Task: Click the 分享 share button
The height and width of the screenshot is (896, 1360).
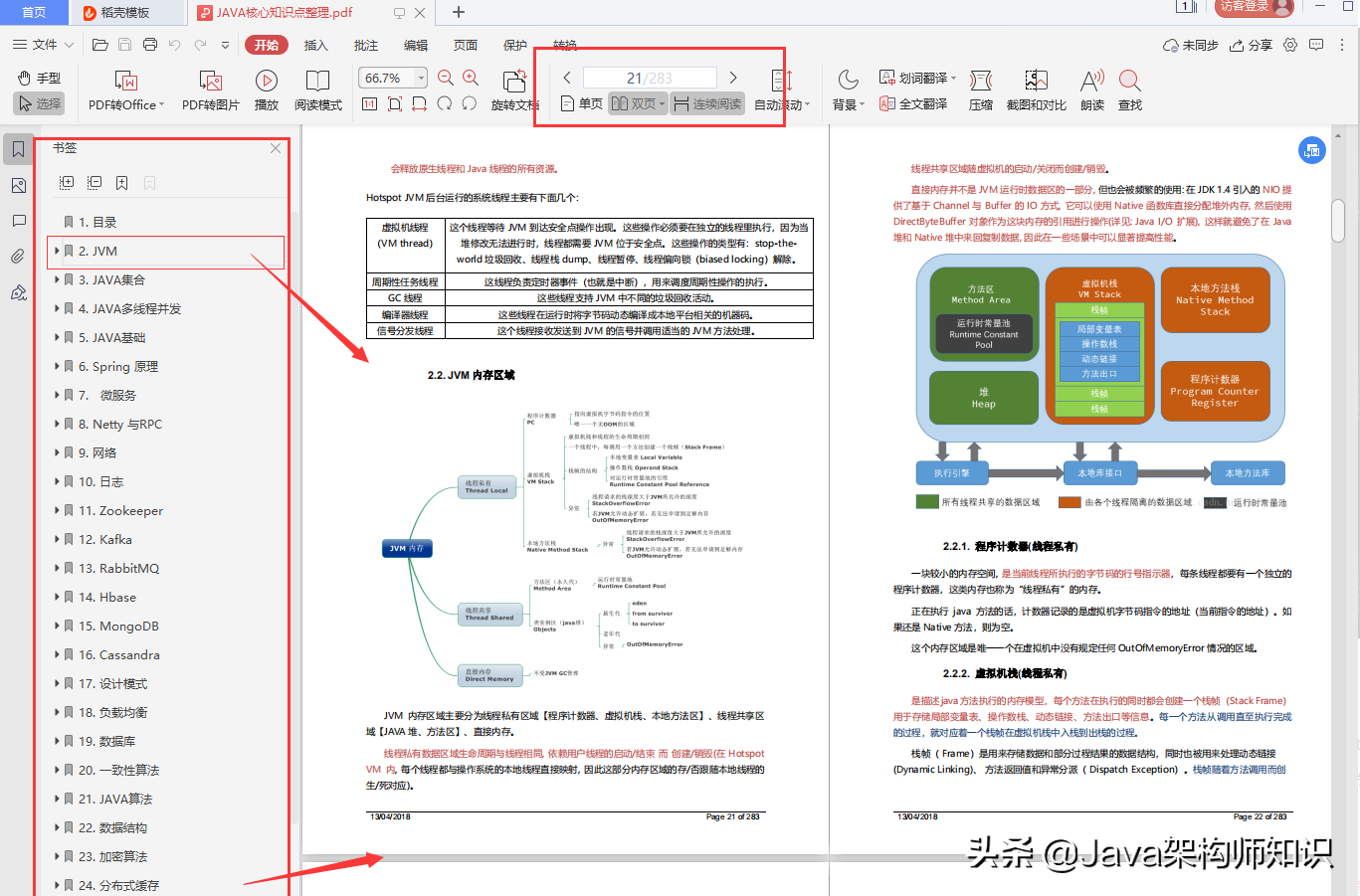Action: pyautogui.click(x=1252, y=45)
